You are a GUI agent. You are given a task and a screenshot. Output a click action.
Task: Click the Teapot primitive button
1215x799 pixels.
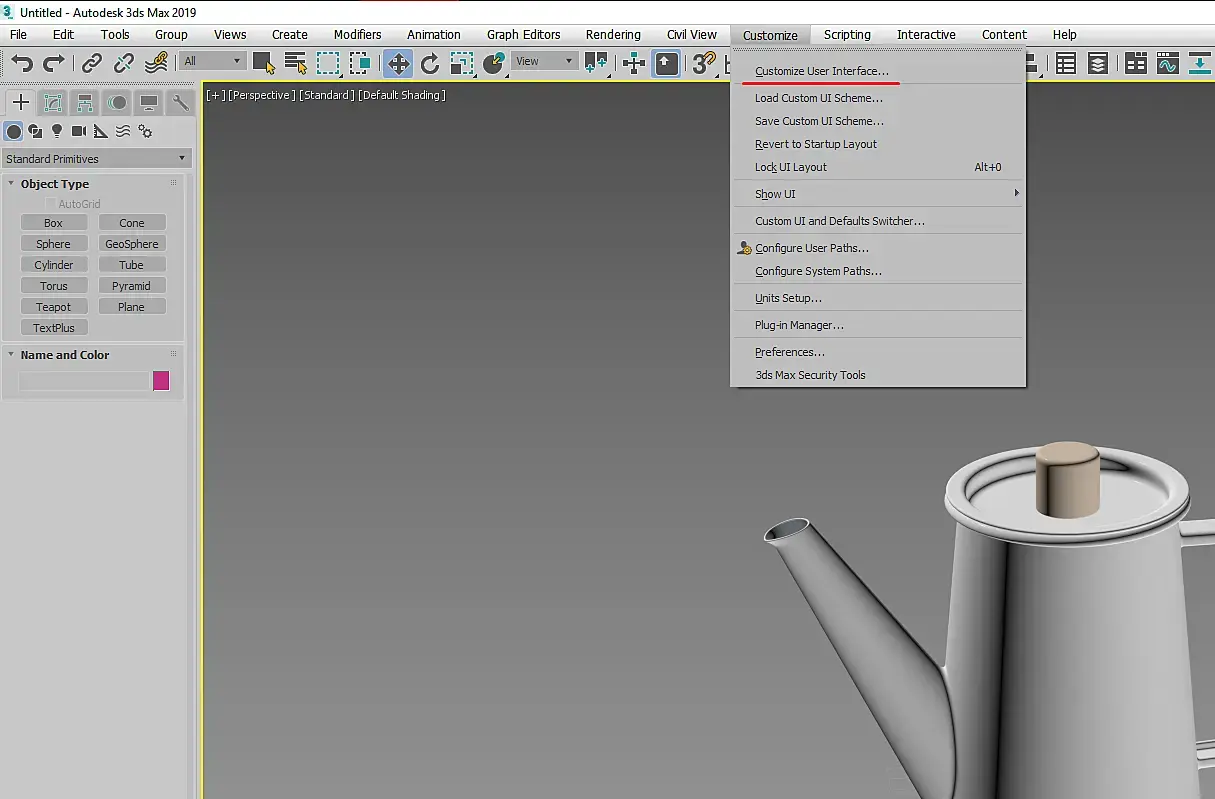click(54, 307)
